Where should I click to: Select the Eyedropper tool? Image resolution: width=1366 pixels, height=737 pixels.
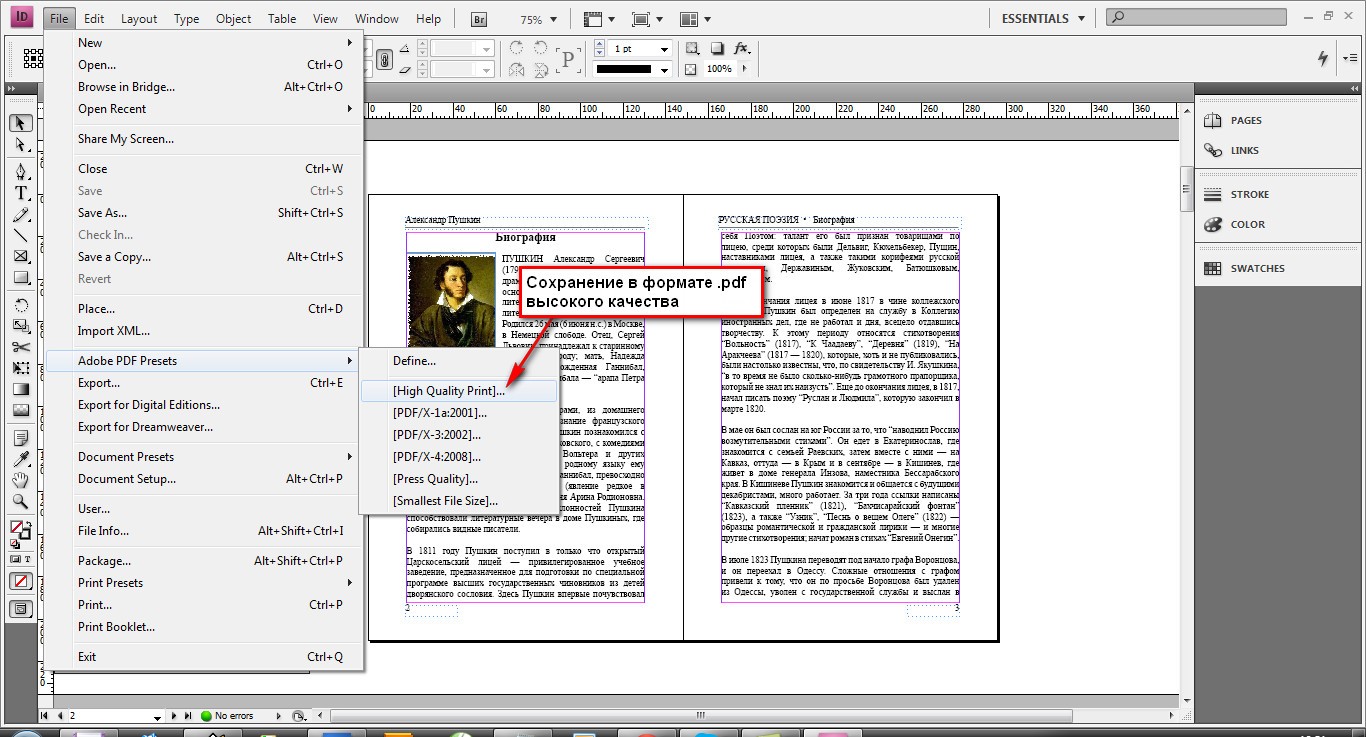point(20,459)
